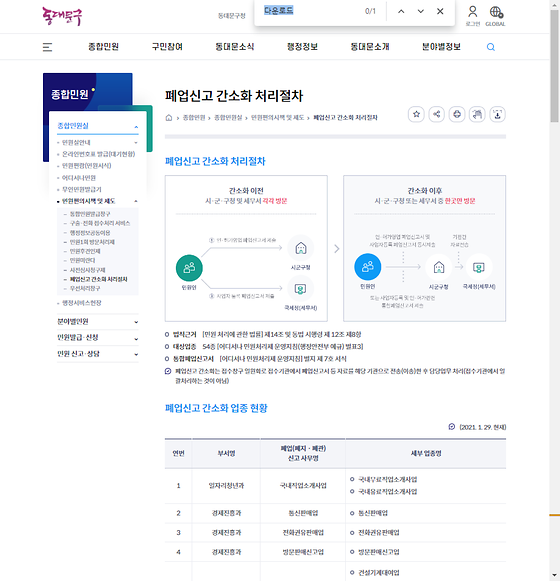Image resolution: width=560 pixels, height=581 pixels.
Task: Open 사전심사청구제 submenu link
Action: [87, 270]
